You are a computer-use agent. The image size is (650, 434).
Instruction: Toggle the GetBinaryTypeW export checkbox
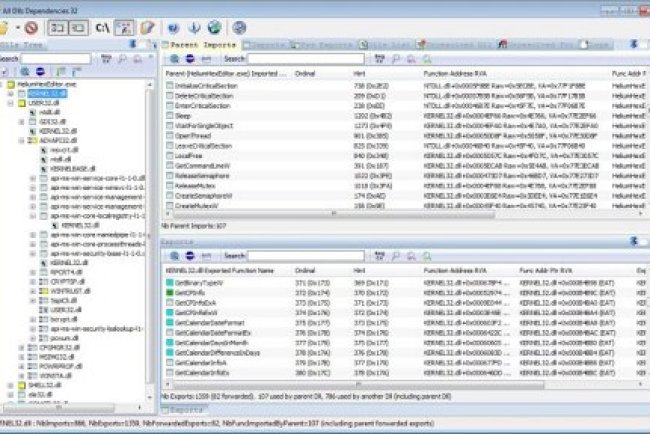click(x=170, y=283)
